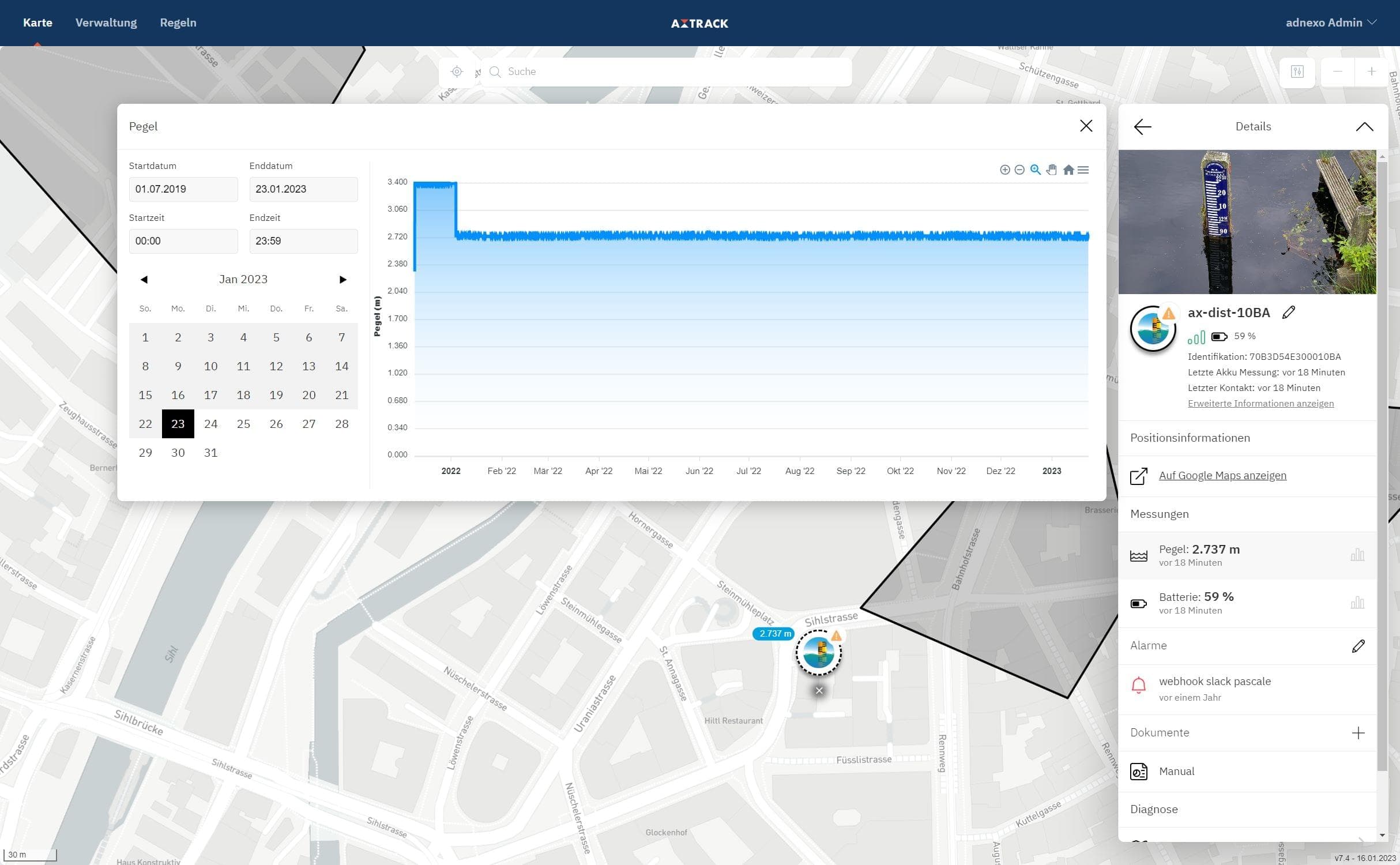Image resolution: width=1400 pixels, height=865 pixels.
Task: Select 31 in the January calendar
Action: pos(211,453)
